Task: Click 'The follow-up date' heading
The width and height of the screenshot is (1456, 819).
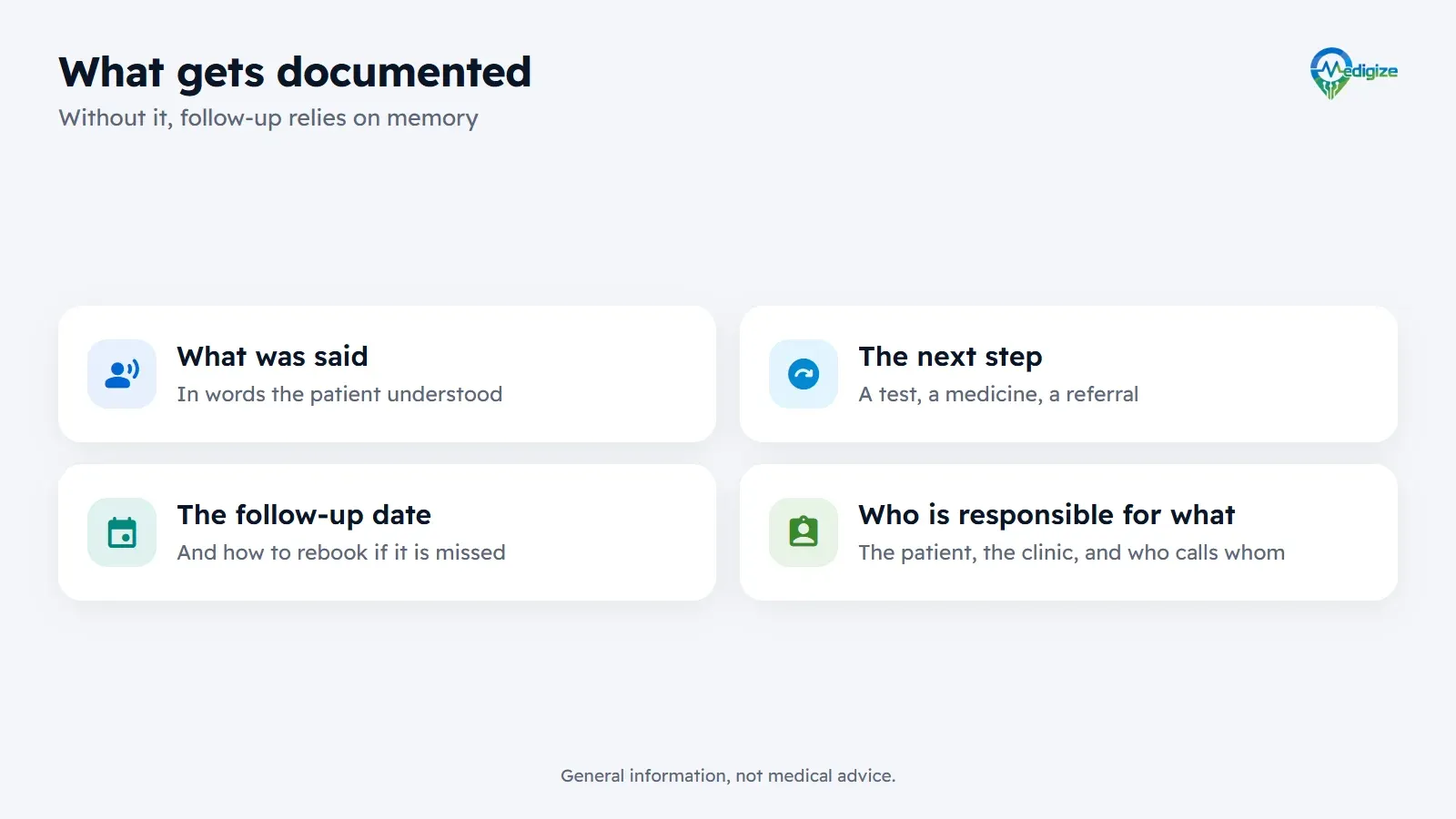Action: point(304,515)
